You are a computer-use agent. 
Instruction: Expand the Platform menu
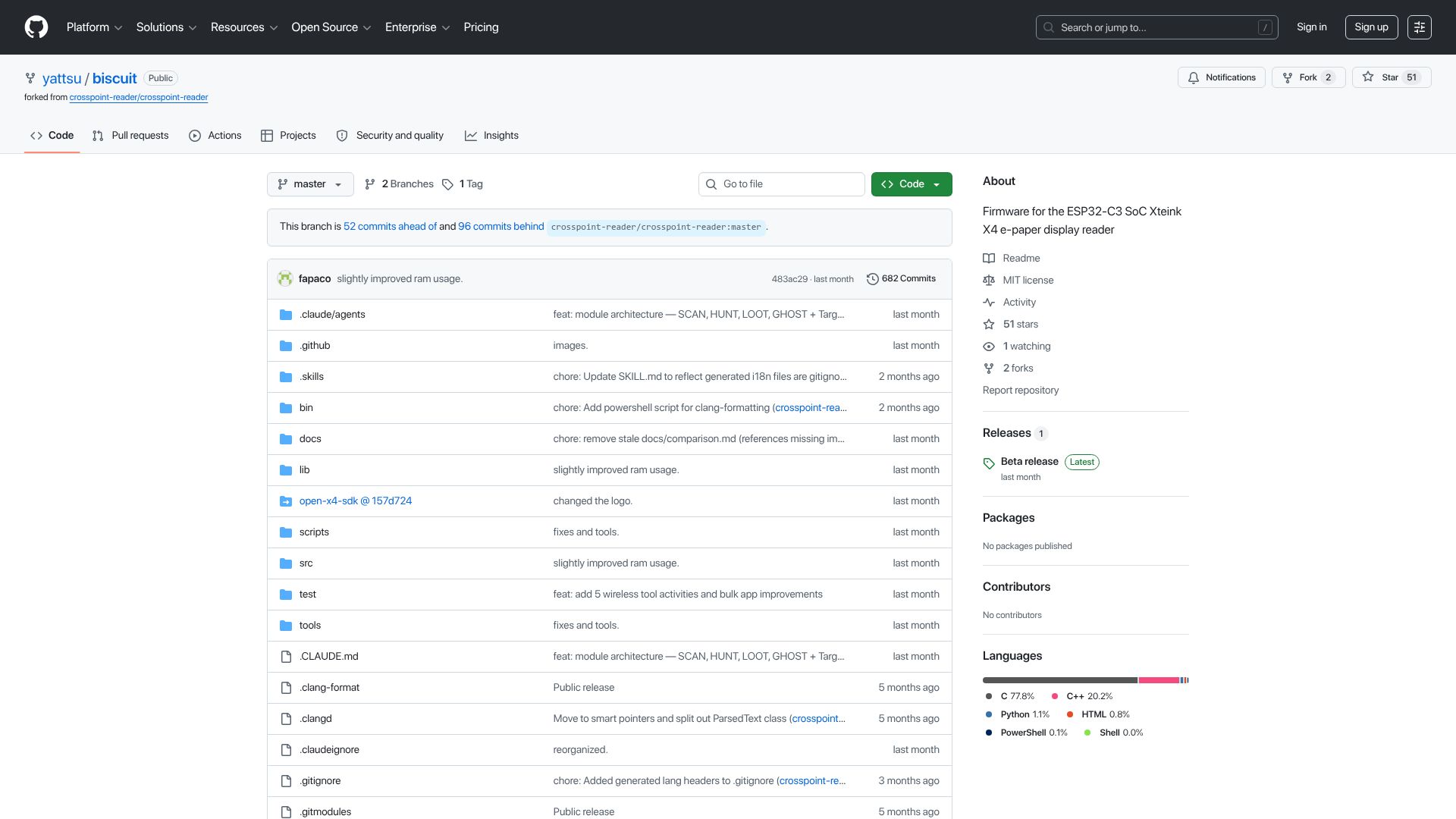point(94,27)
